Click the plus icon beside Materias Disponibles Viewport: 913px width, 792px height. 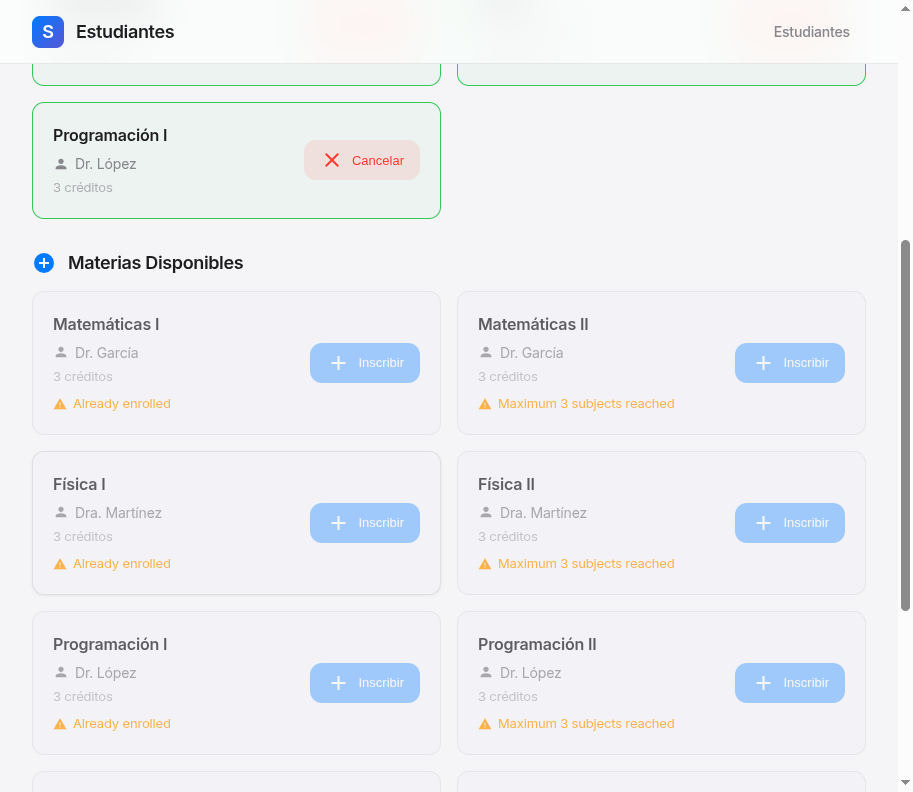click(44, 263)
